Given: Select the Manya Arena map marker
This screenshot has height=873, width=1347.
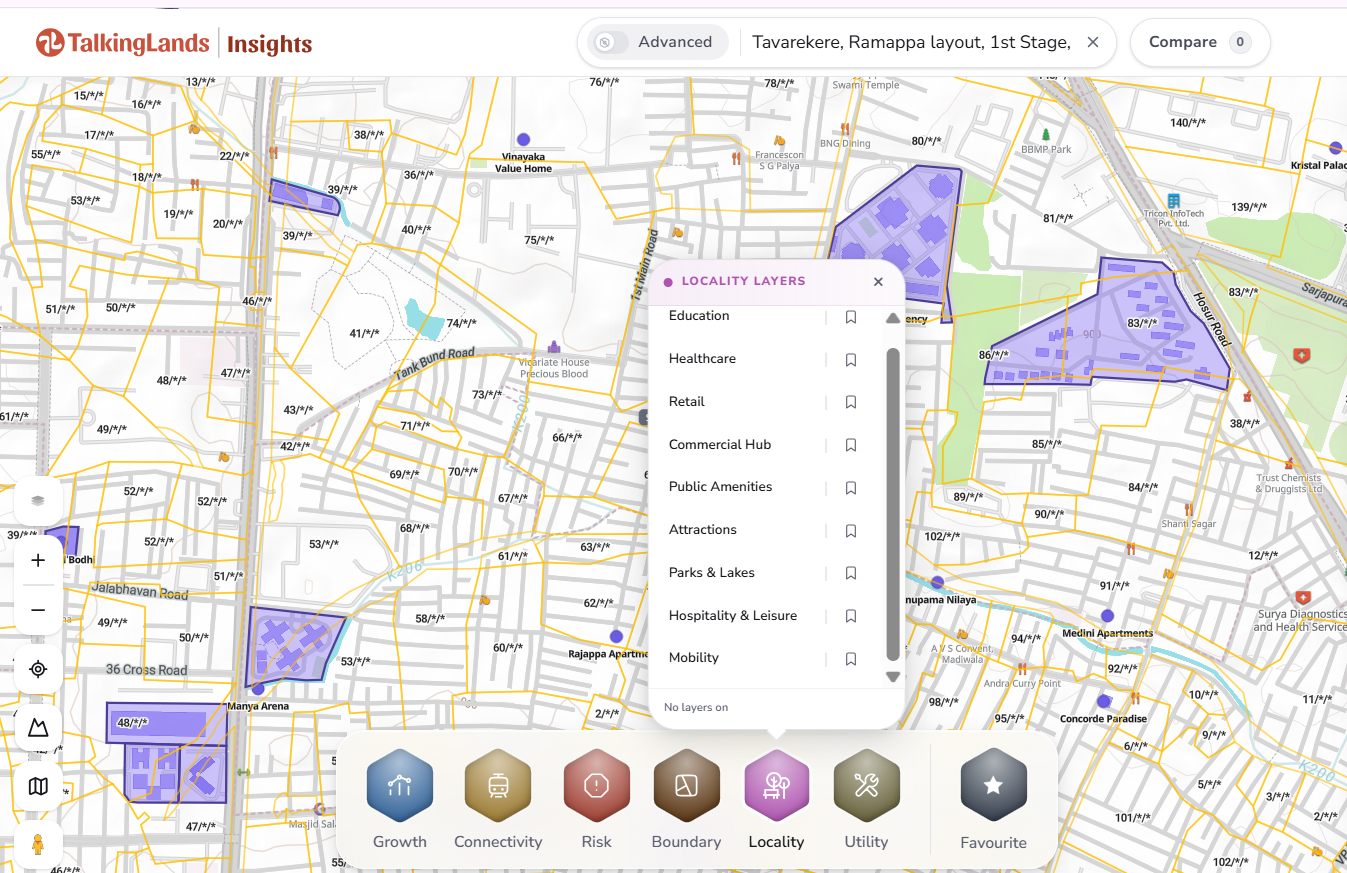Looking at the screenshot, I should [258, 689].
